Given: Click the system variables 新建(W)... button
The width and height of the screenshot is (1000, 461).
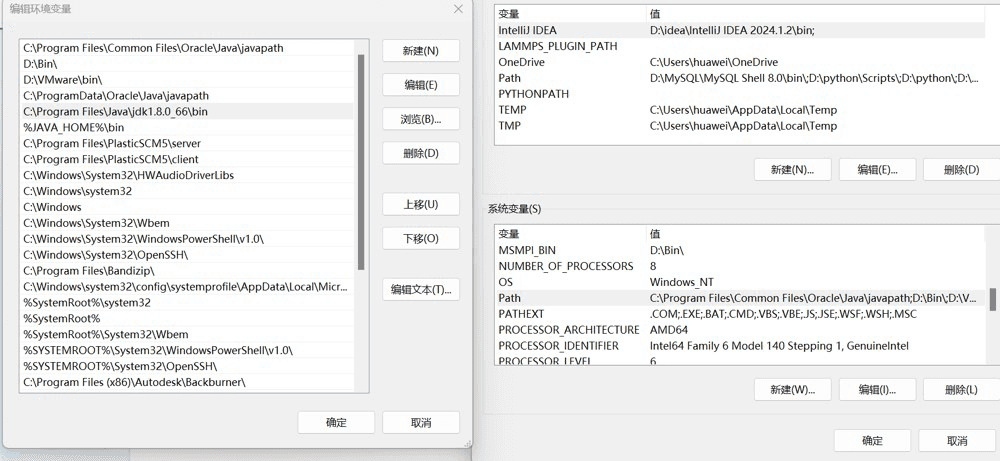Looking at the screenshot, I should 793,390.
